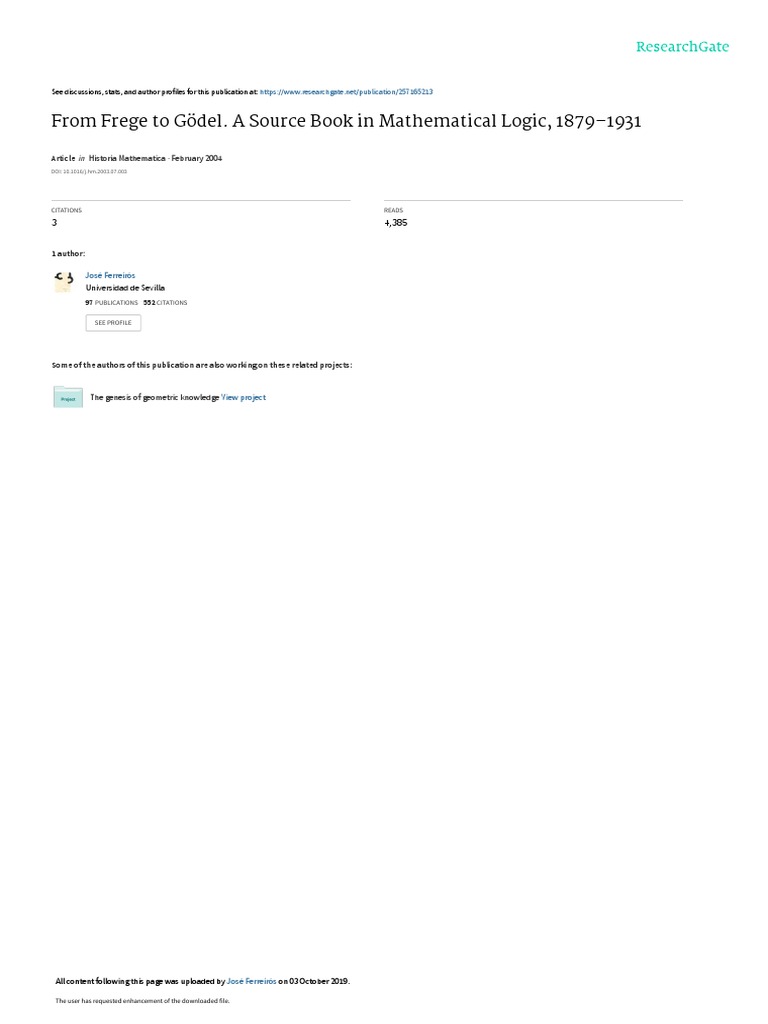Click the genesis of geometric knowledge title
The image size is (768, 1024).
[155, 397]
